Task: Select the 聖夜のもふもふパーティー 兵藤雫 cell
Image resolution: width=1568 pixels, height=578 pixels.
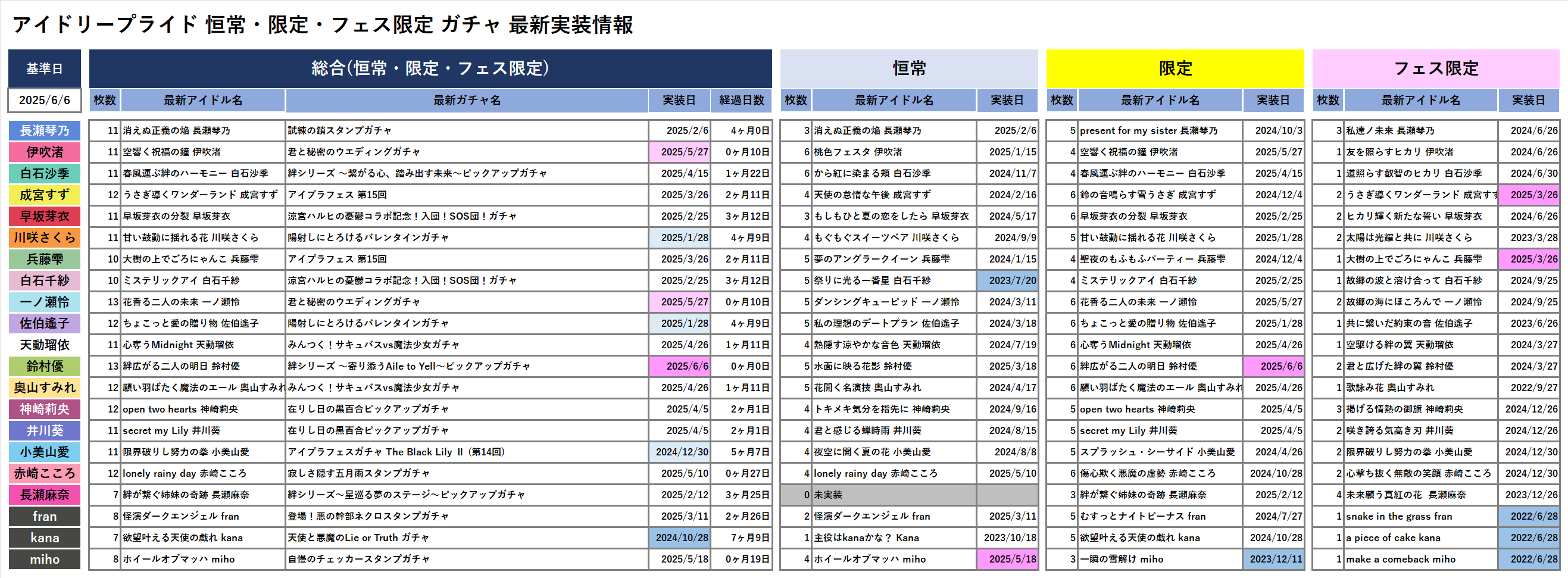Action: click(1160, 259)
